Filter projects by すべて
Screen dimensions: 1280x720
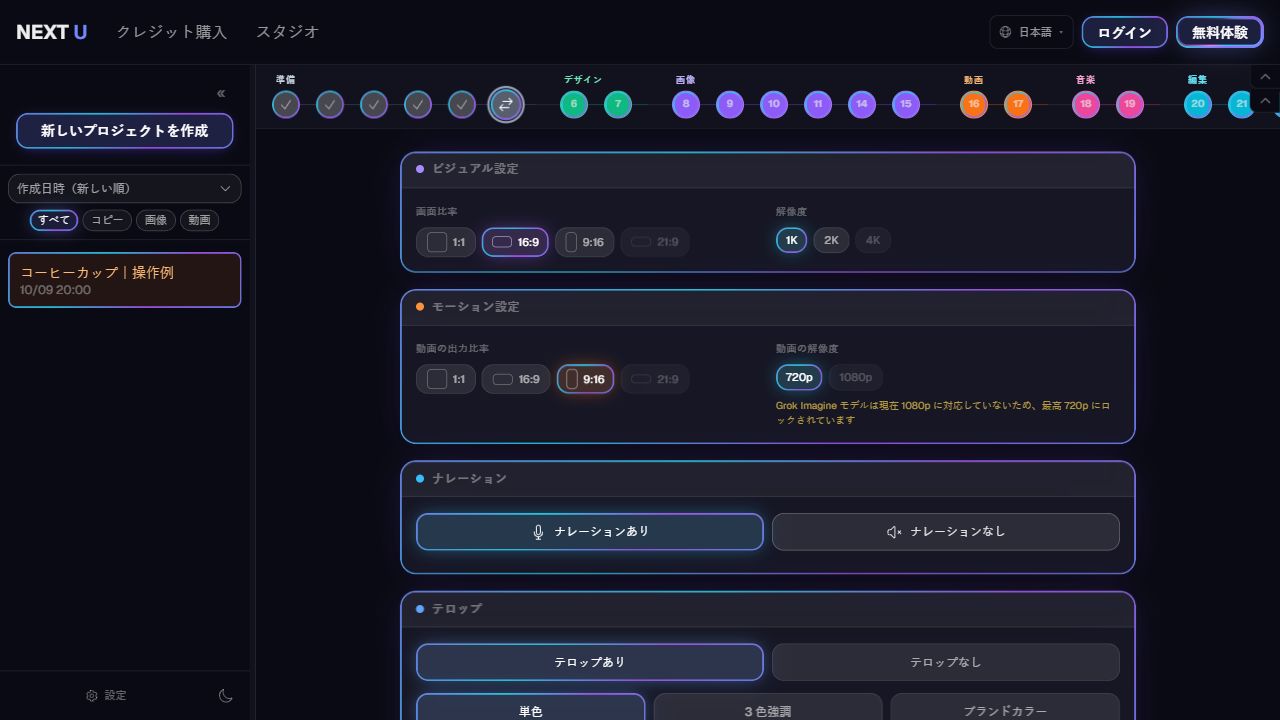pos(54,220)
